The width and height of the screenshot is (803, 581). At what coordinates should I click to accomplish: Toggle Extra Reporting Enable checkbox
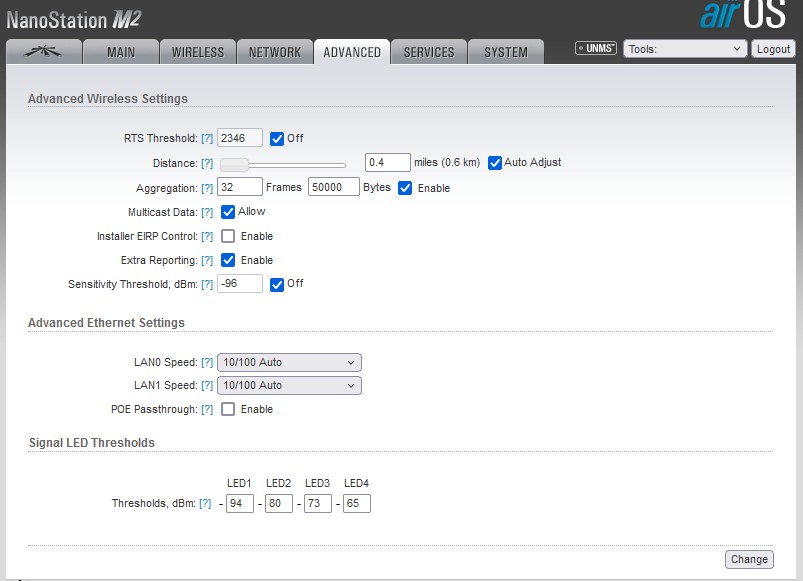click(x=228, y=260)
